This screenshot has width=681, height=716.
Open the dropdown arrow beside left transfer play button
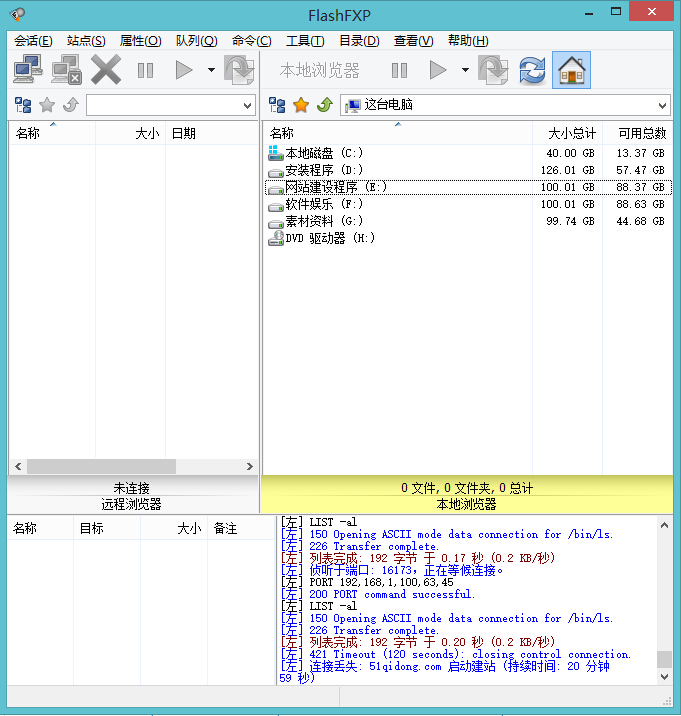(x=211, y=70)
